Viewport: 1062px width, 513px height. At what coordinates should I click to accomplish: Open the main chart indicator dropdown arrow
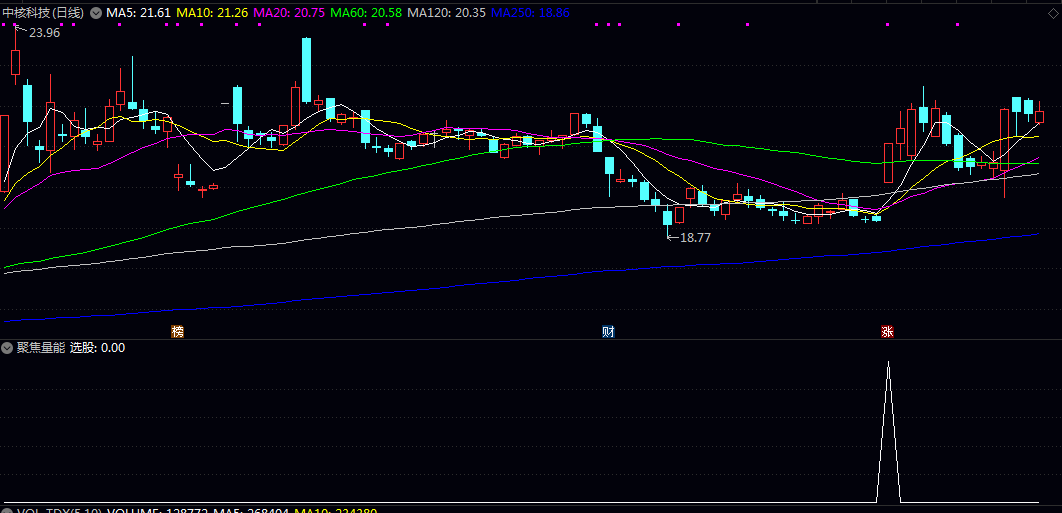pos(96,13)
